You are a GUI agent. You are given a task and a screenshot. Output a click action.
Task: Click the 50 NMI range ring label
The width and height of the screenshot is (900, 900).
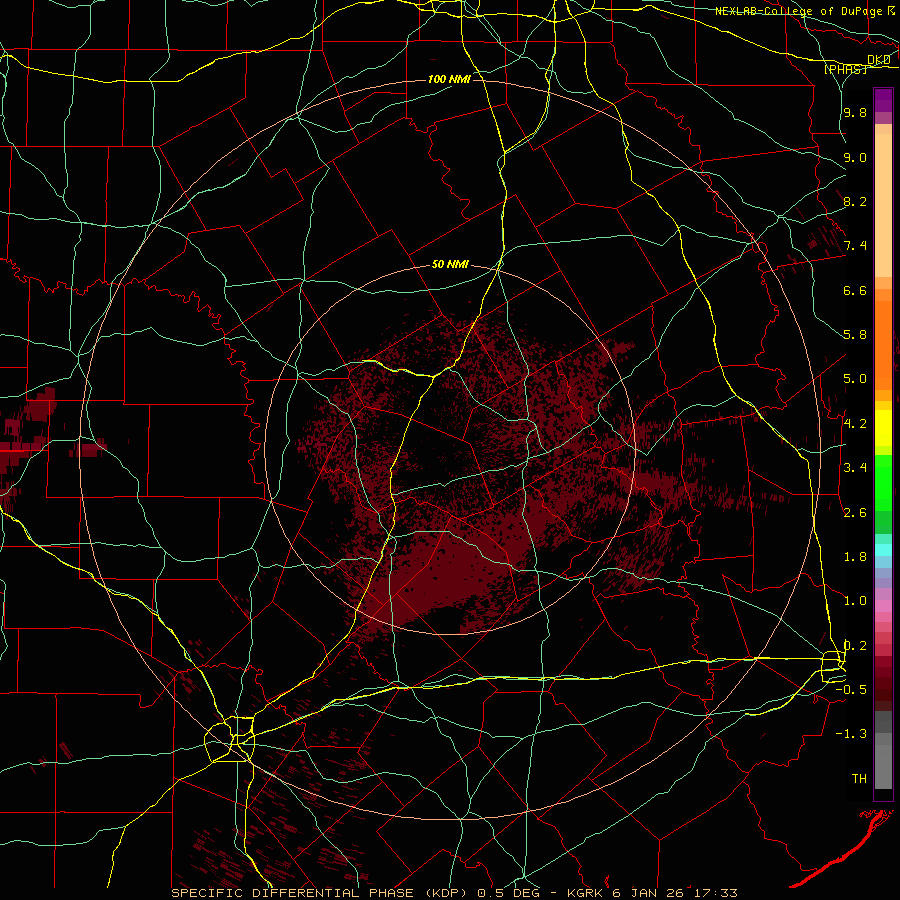(450, 265)
